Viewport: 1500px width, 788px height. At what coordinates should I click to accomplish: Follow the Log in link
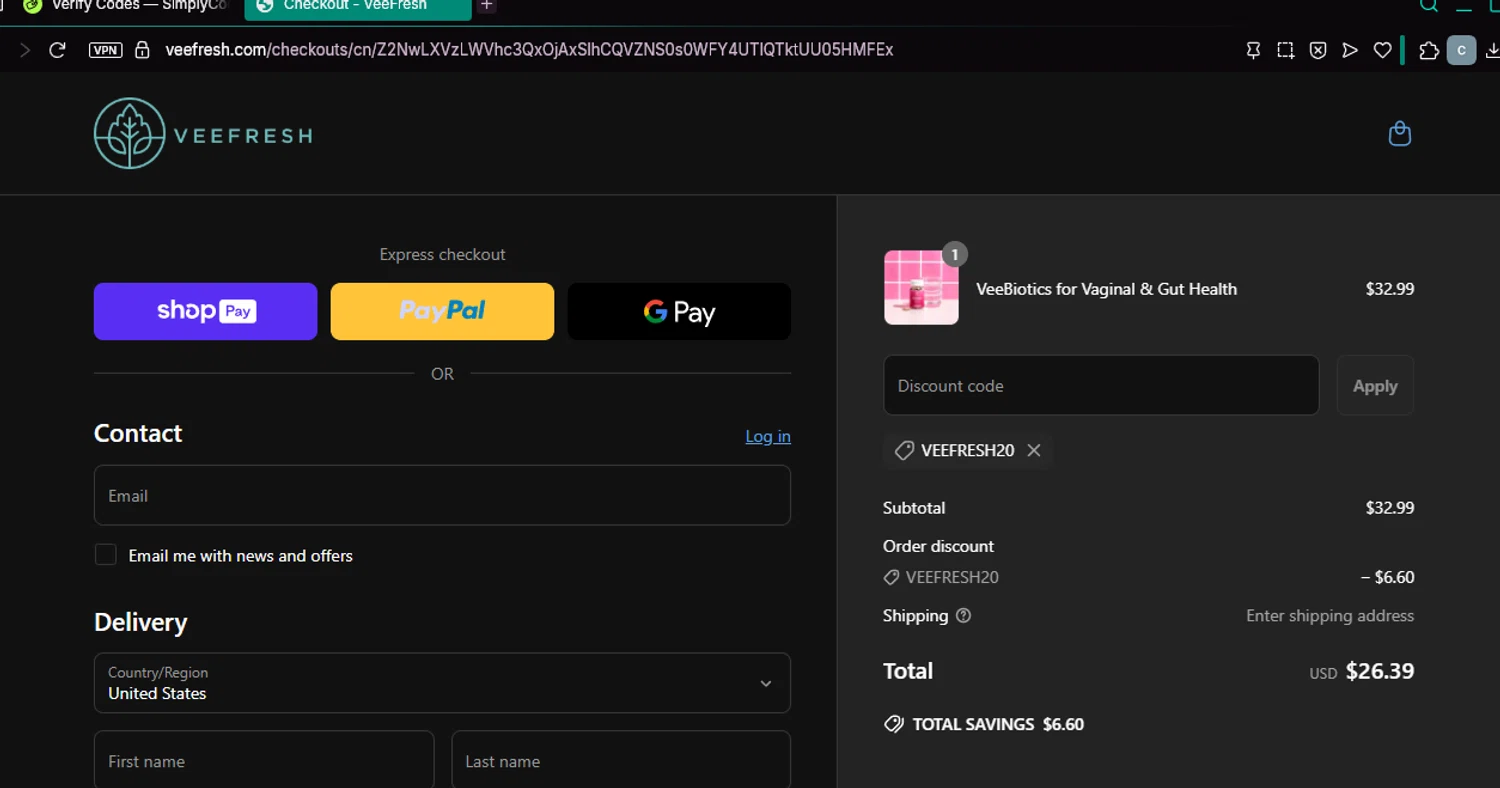[x=768, y=437]
